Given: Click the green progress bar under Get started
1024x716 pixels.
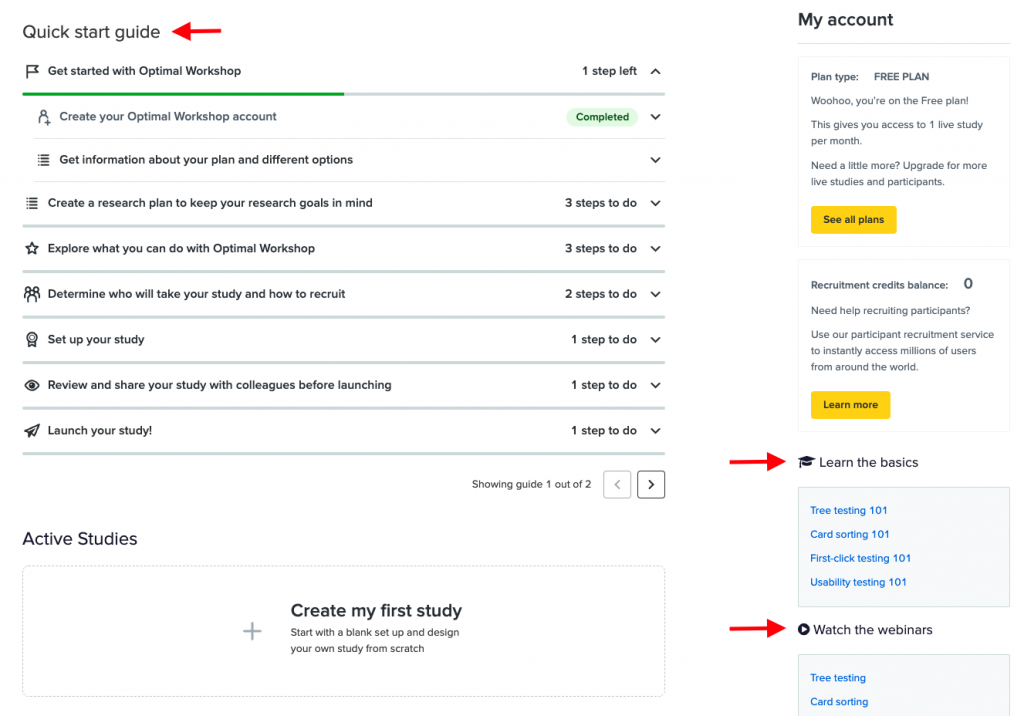Looking at the screenshot, I should click(183, 94).
